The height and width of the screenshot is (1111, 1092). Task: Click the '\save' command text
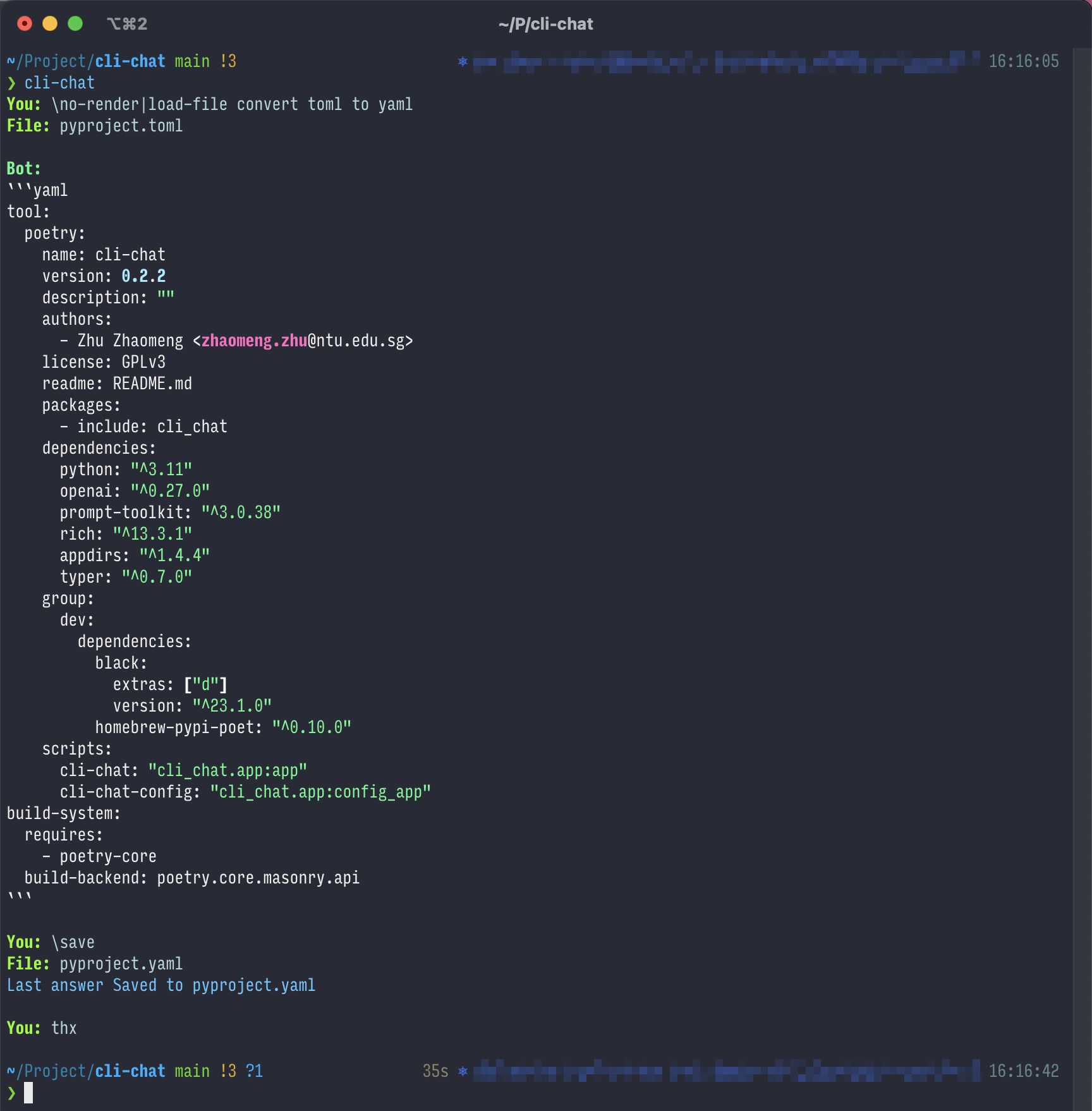73,942
